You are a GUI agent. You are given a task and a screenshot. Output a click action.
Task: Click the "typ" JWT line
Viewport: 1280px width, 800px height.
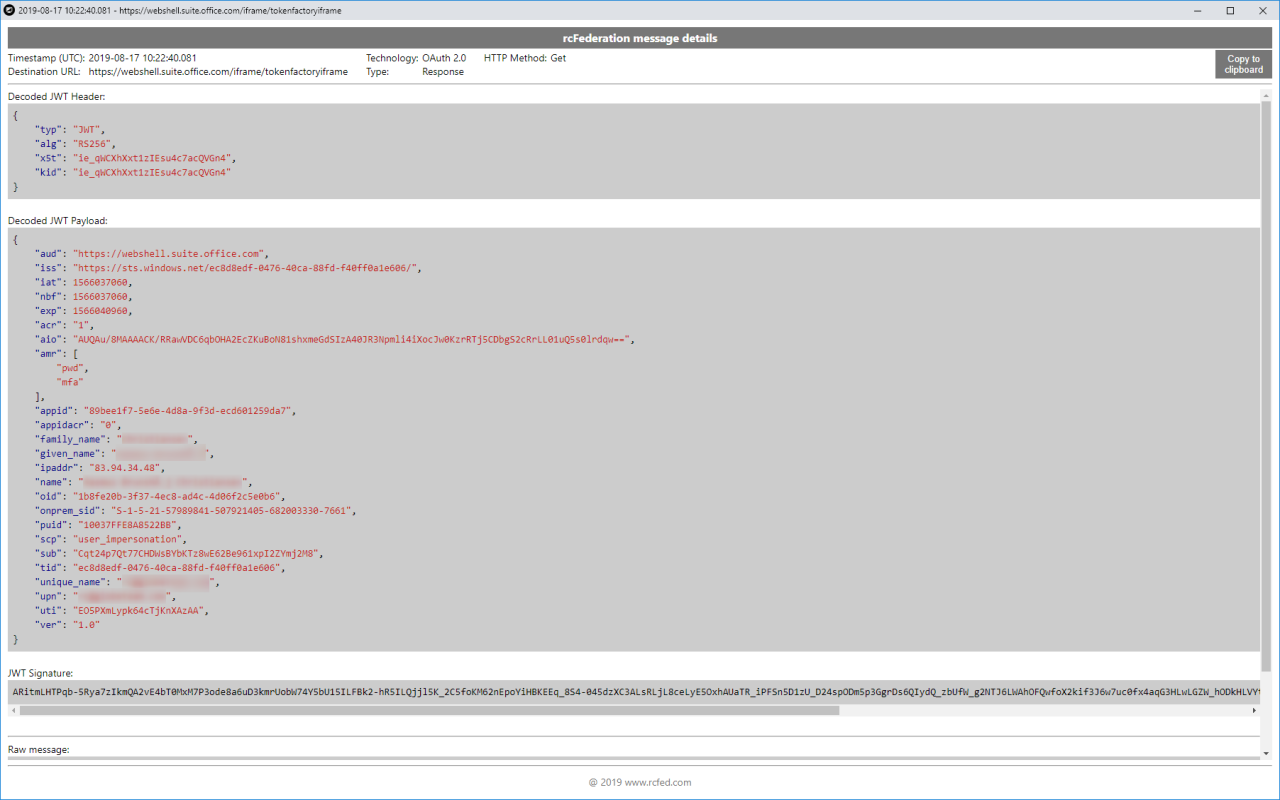coord(70,130)
